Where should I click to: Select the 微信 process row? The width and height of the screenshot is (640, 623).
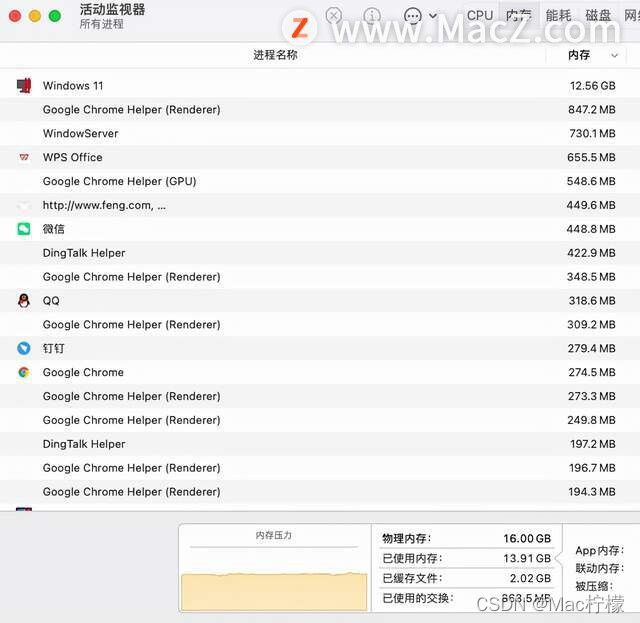(x=320, y=229)
